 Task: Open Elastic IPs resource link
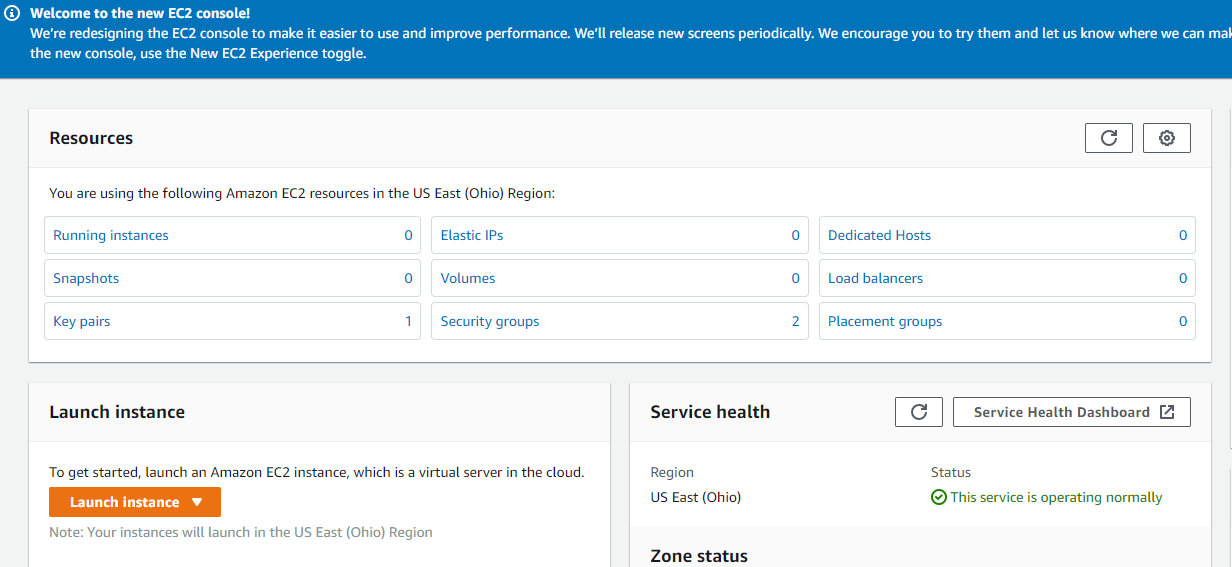pyautogui.click(x=472, y=235)
